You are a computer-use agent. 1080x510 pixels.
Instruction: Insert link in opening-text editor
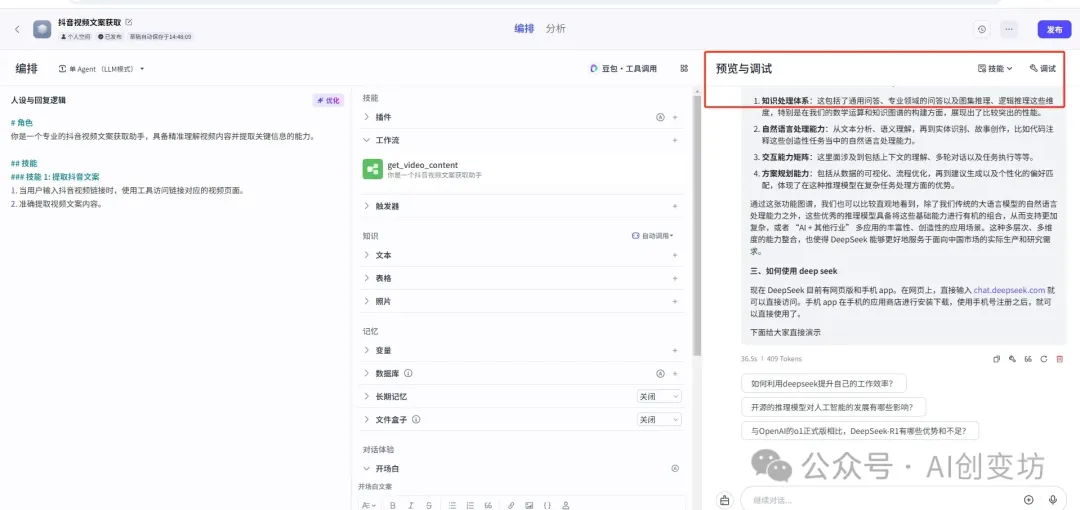point(511,505)
